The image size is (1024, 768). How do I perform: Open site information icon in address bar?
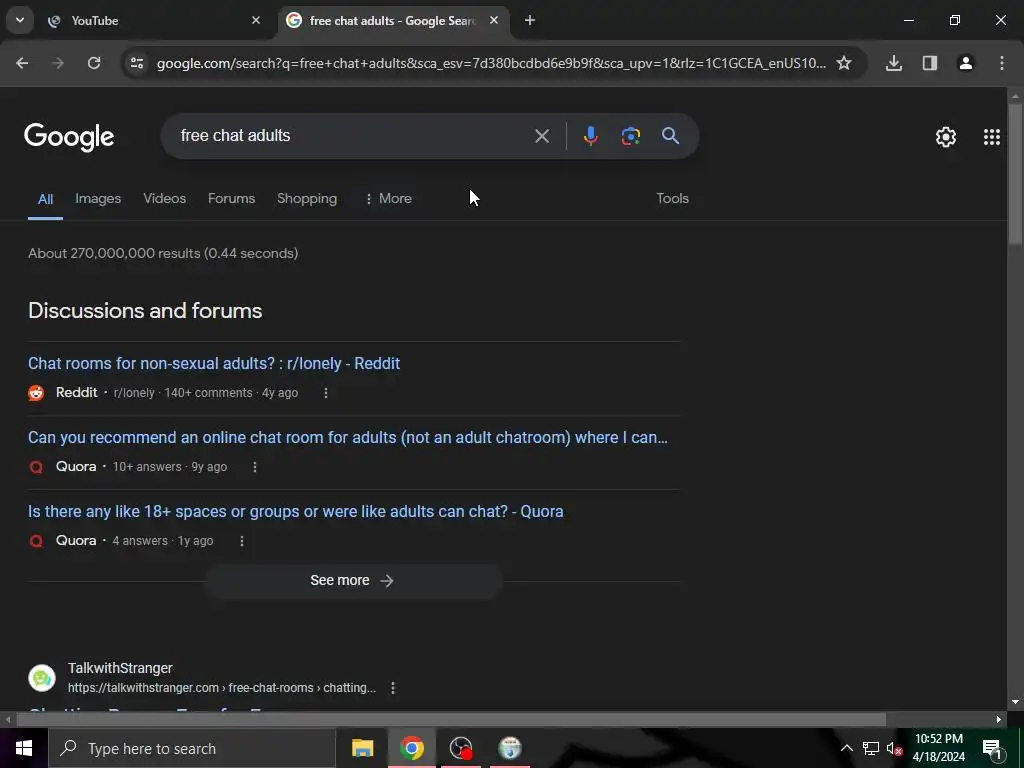136,63
